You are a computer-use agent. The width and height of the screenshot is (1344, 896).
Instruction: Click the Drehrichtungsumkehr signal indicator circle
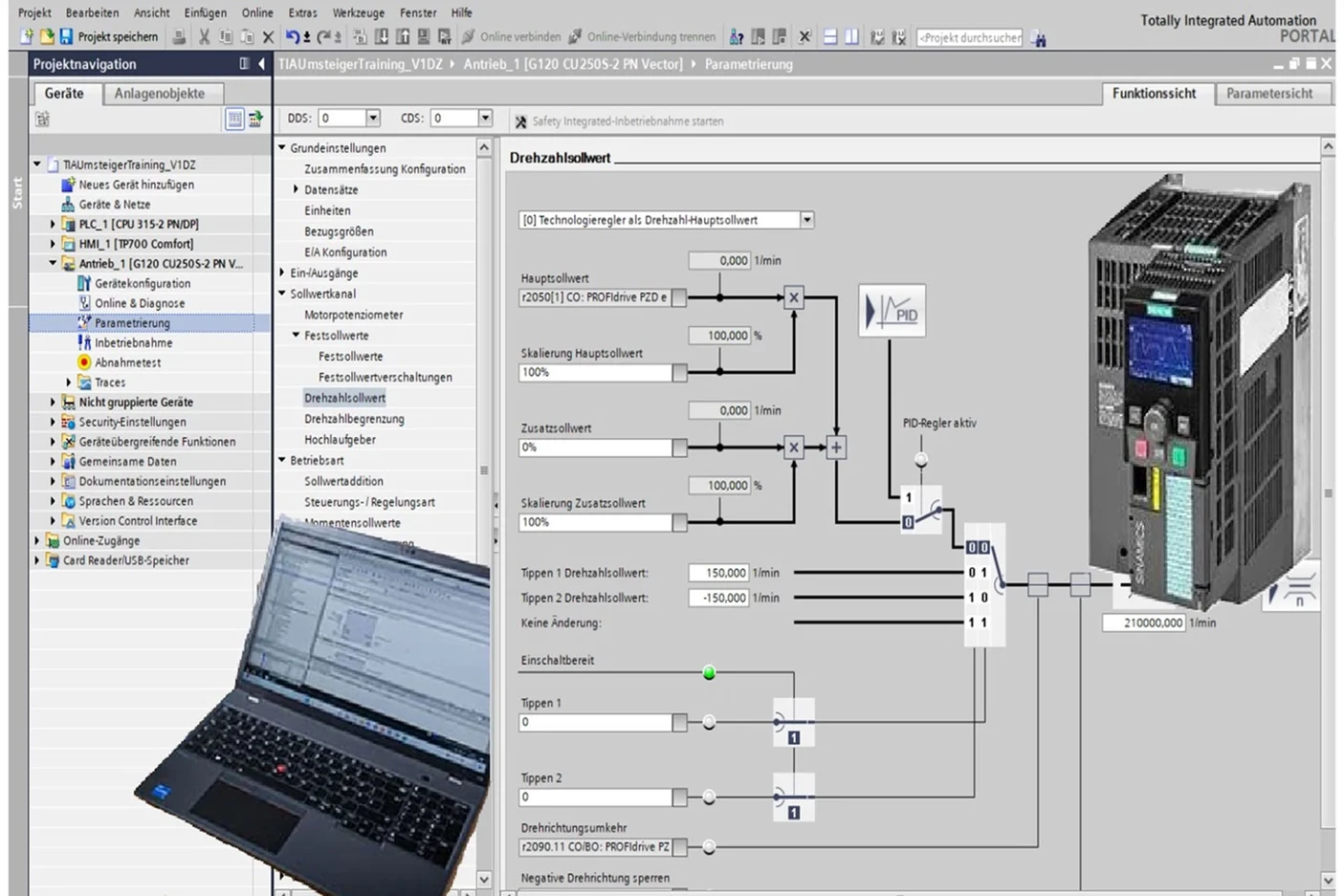pyautogui.click(x=709, y=846)
